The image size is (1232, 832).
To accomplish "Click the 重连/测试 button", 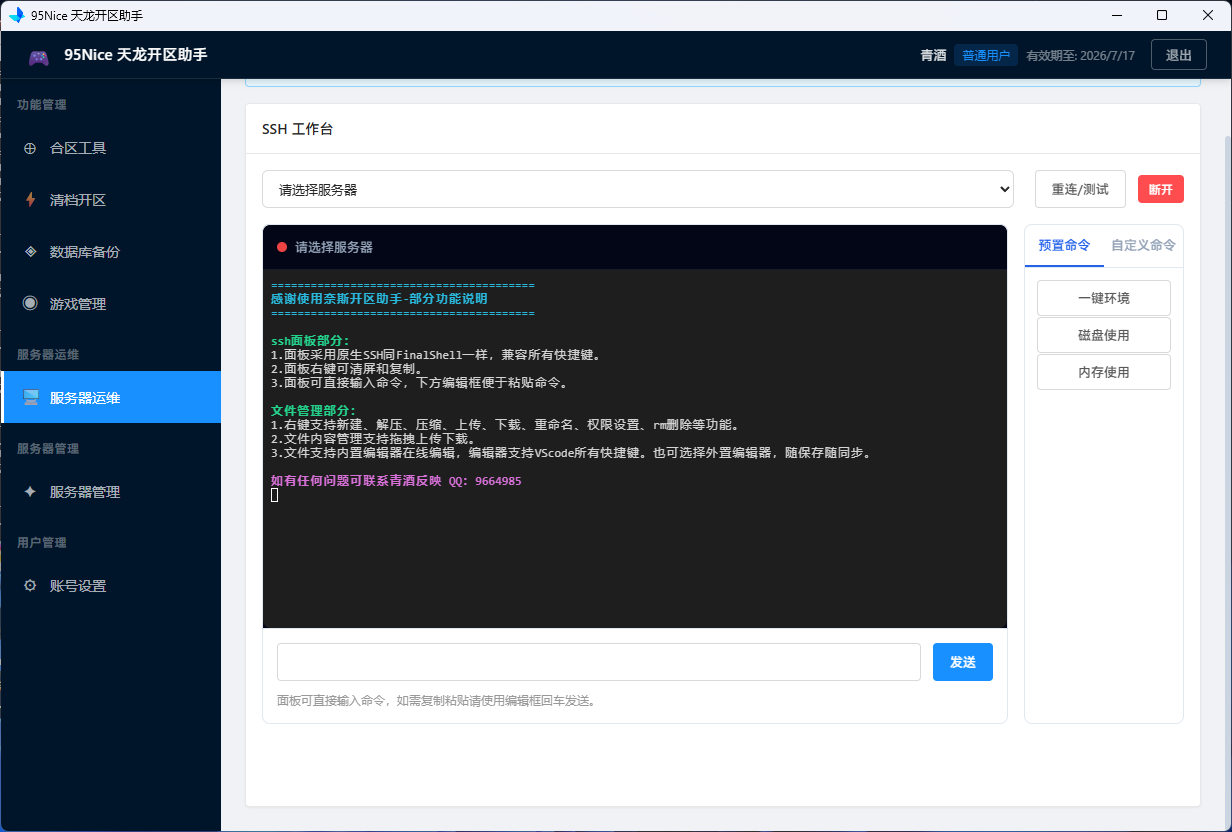I will (1080, 189).
